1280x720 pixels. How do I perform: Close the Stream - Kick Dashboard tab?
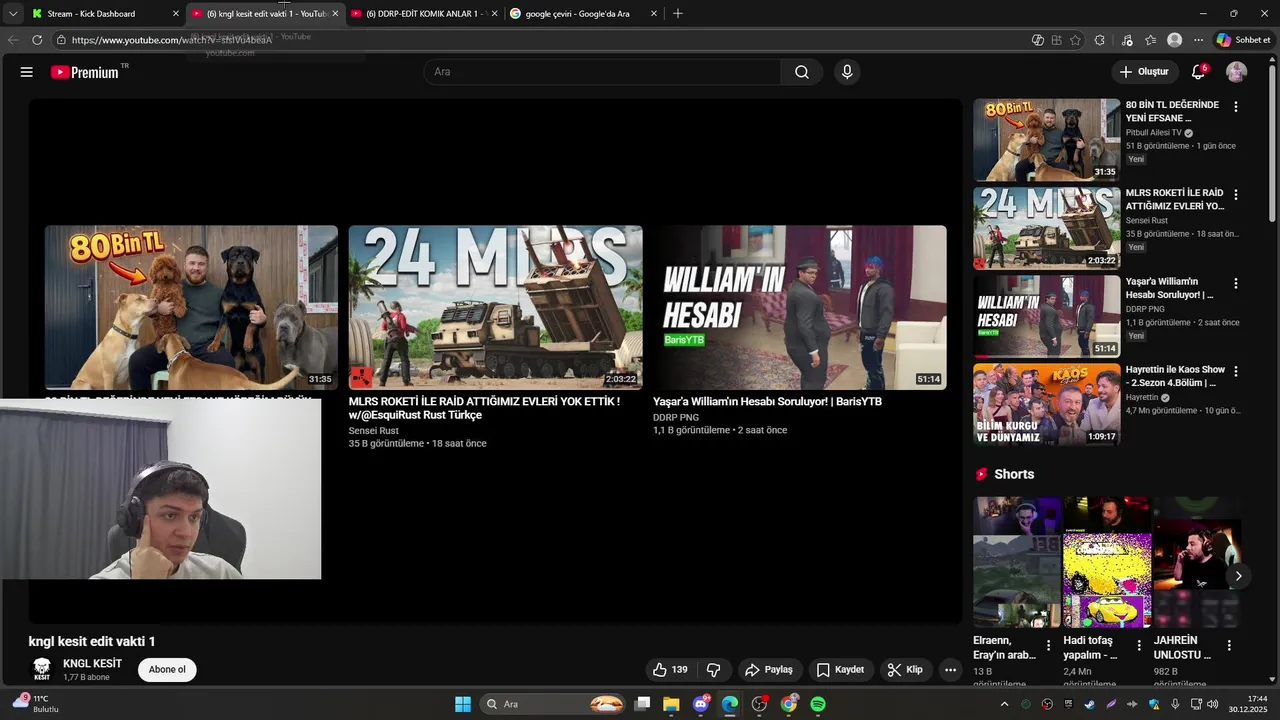[x=176, y=14]
